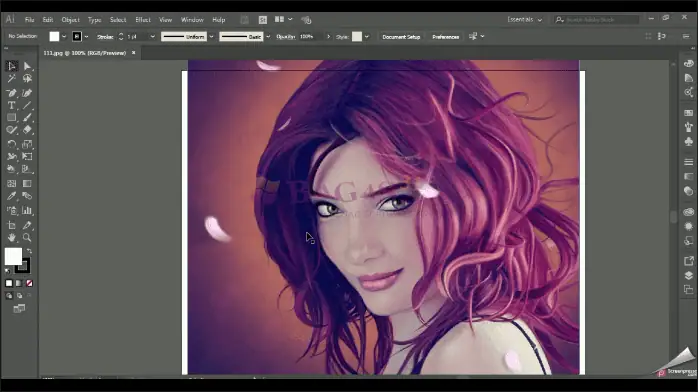Open stroke color dropdown in control bar
Image resolution: width=698 pixels, height=392 pixels.
point(86,36)
